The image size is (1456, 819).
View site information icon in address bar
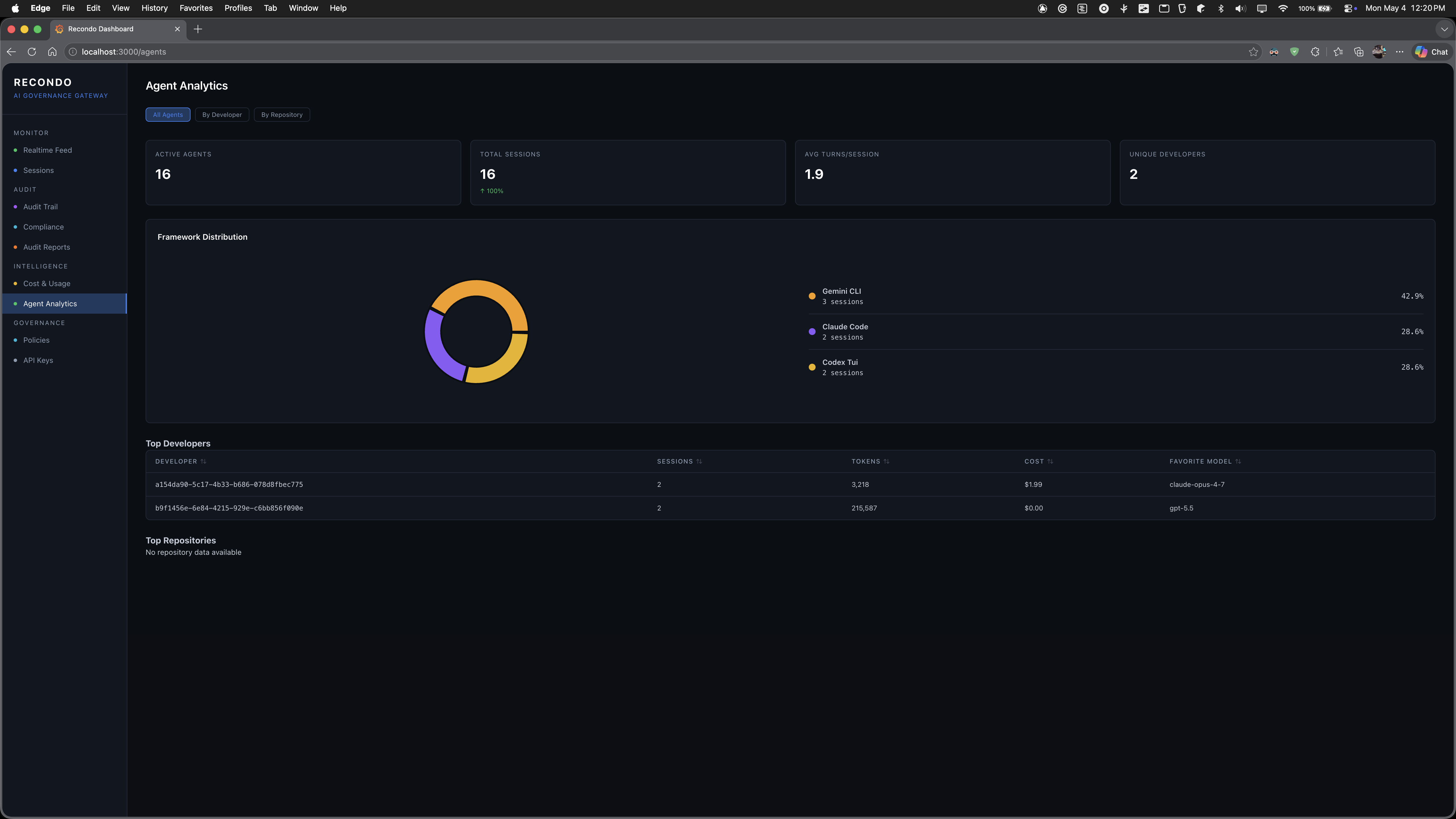point(73,51)
